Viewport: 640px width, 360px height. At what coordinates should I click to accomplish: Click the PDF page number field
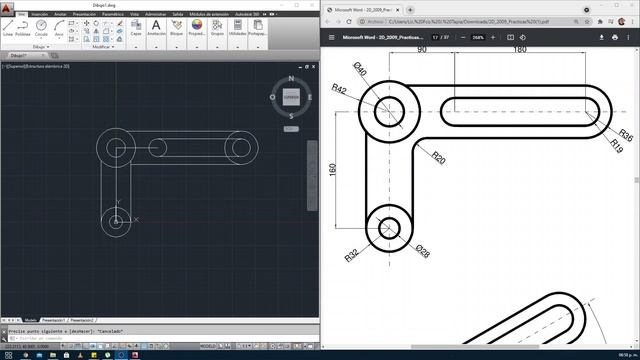[x=435, y=38]
